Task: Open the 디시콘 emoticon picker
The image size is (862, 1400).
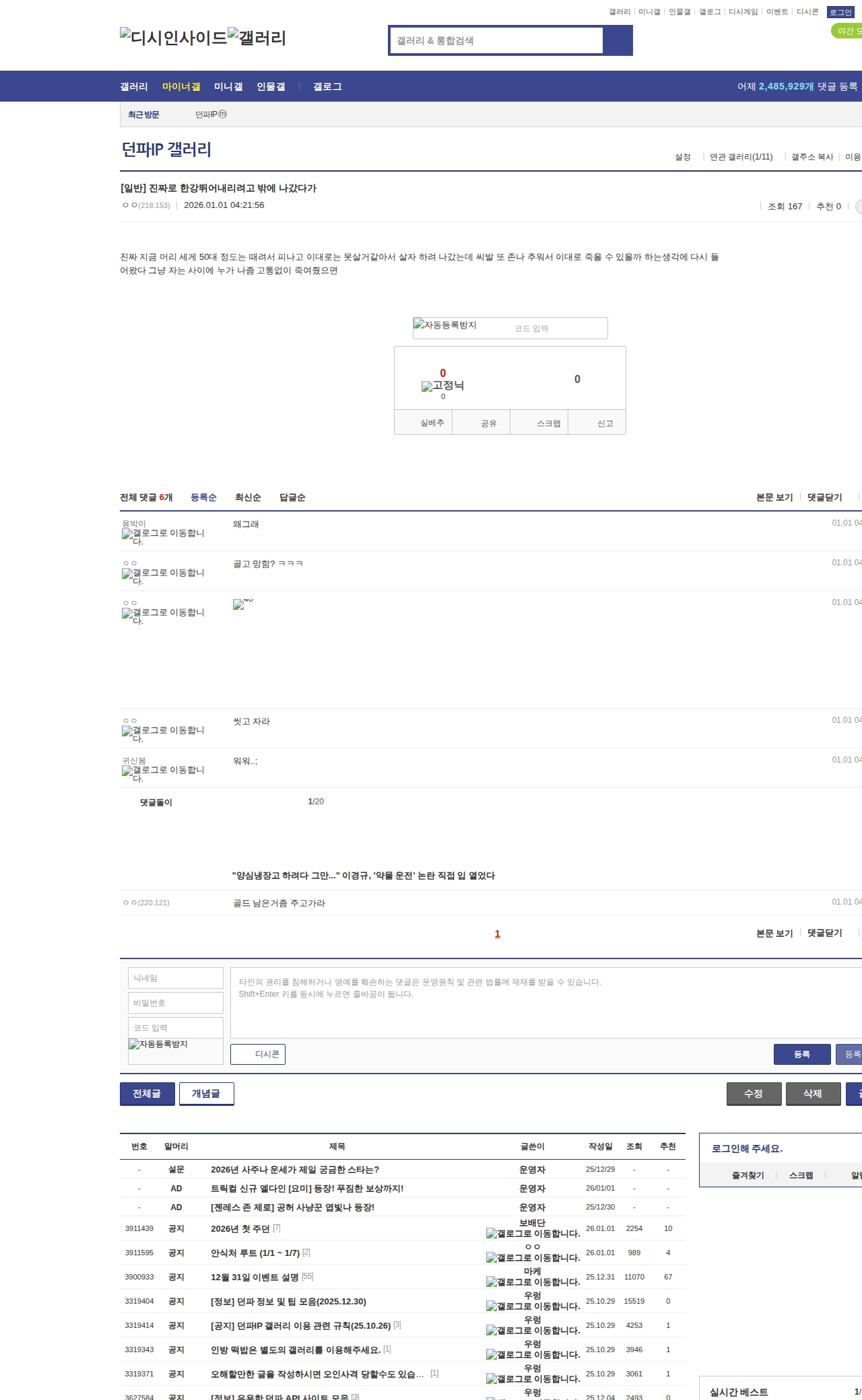Action: 258,1054
